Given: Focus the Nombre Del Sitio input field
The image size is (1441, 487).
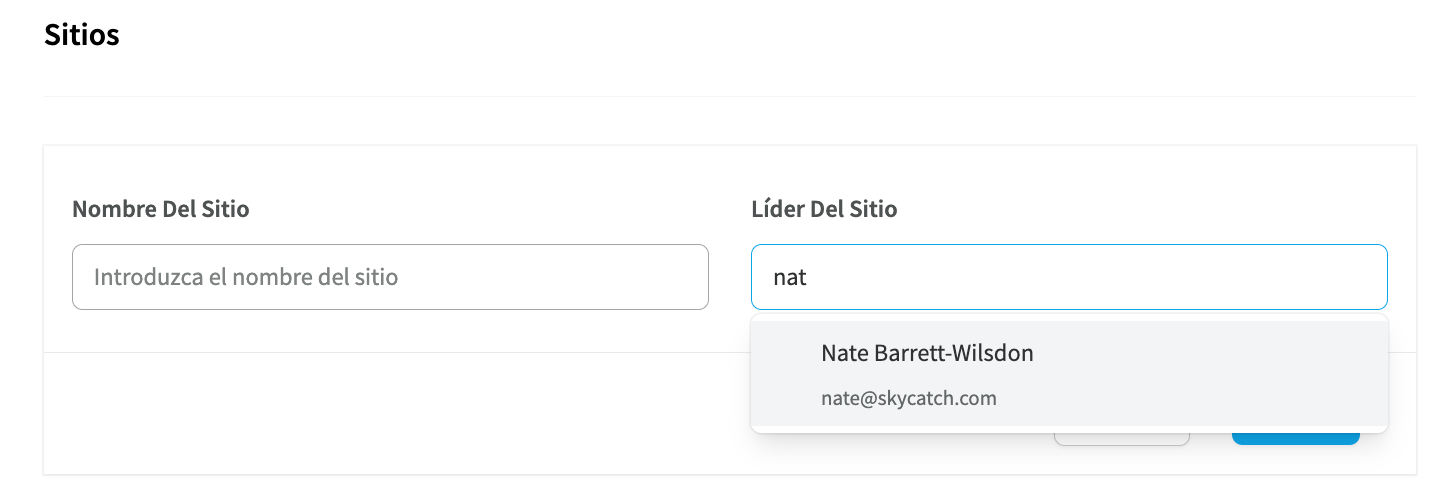Looking at the screenshot, I should [x=390, y=277].
